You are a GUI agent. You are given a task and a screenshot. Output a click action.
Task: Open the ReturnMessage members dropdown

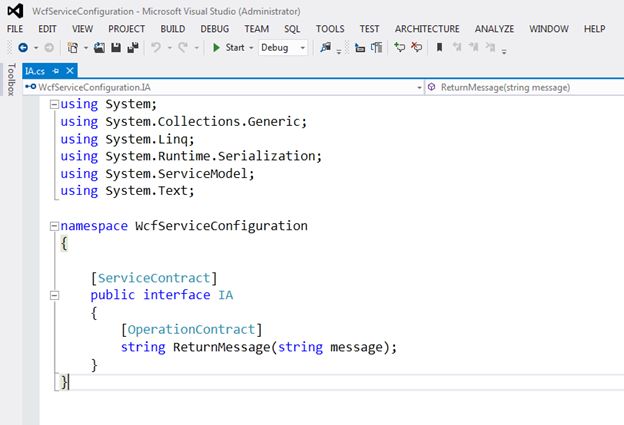pyautogui.click(x=525, y=87)
